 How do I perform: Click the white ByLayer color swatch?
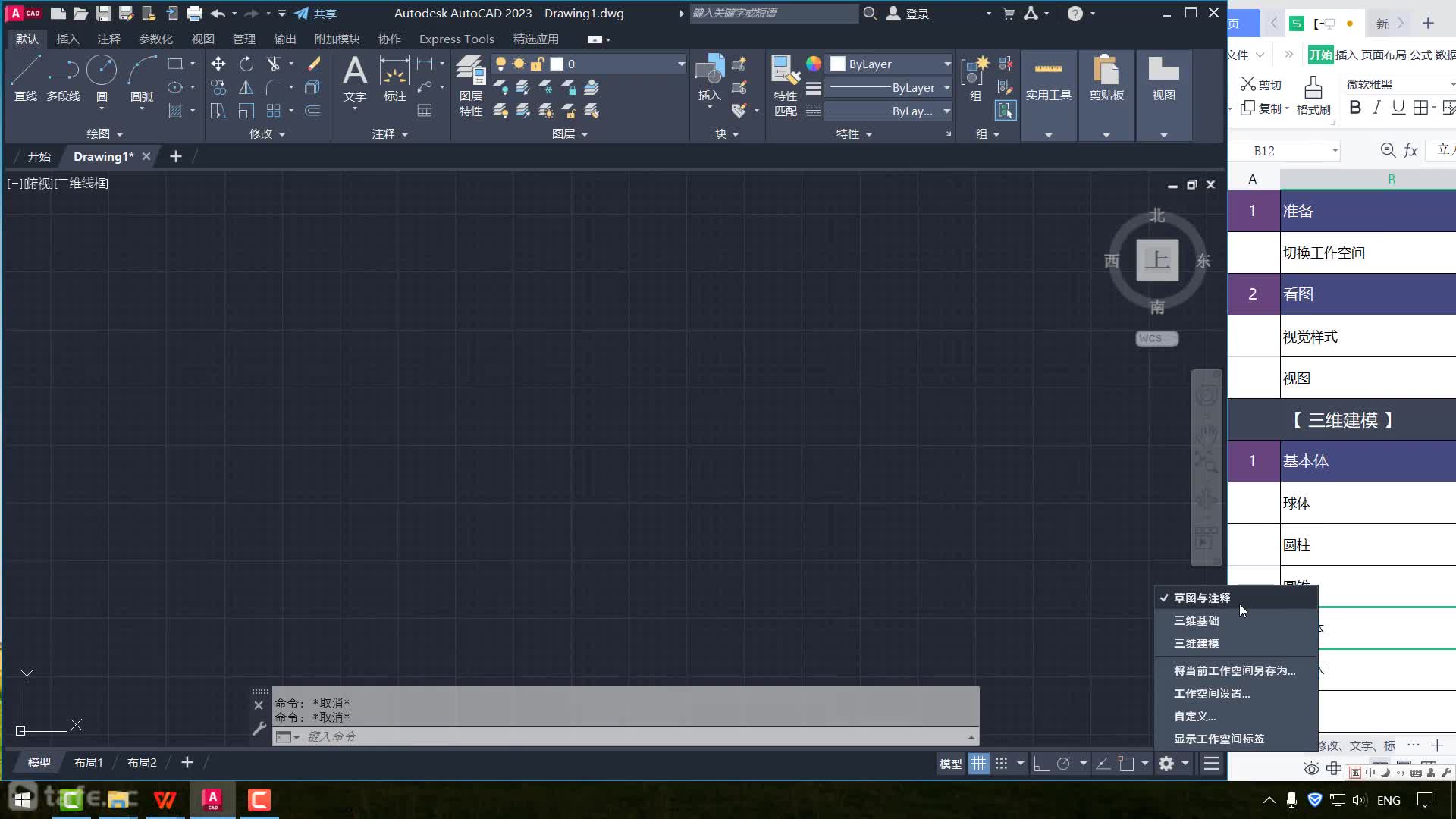838,64
